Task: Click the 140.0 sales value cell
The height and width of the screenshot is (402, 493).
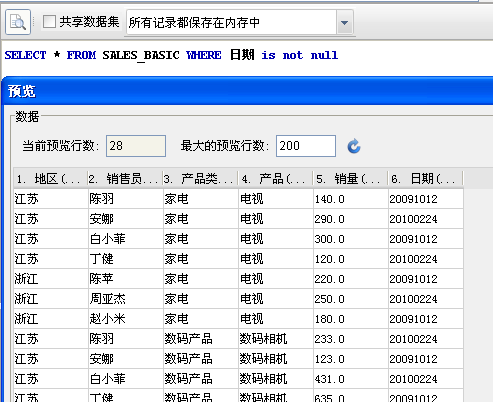Action: [351, 199]
